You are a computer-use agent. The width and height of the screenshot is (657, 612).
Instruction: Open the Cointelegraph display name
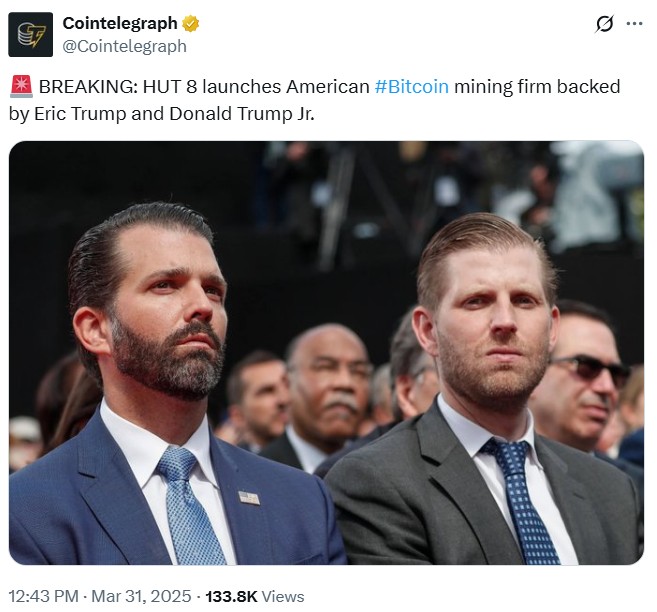pyautogui.click(x=120, y=23)
